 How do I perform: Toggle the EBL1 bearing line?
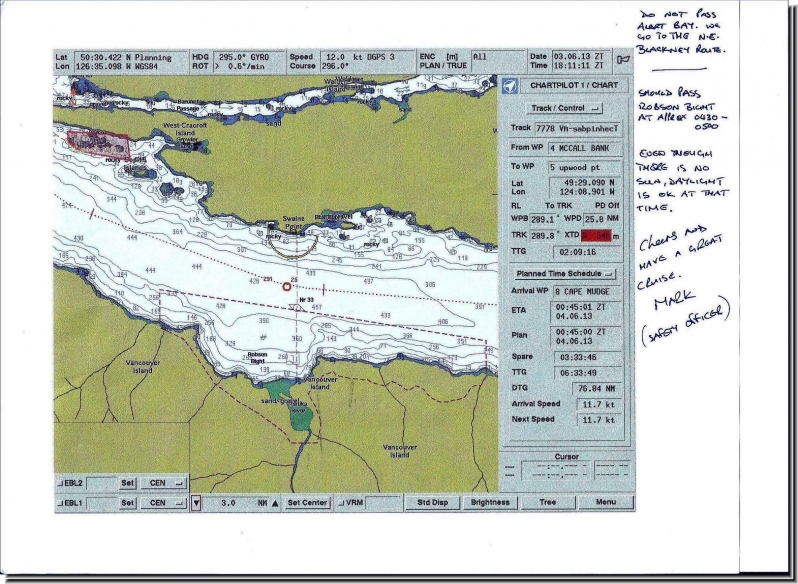click(72, 503)
